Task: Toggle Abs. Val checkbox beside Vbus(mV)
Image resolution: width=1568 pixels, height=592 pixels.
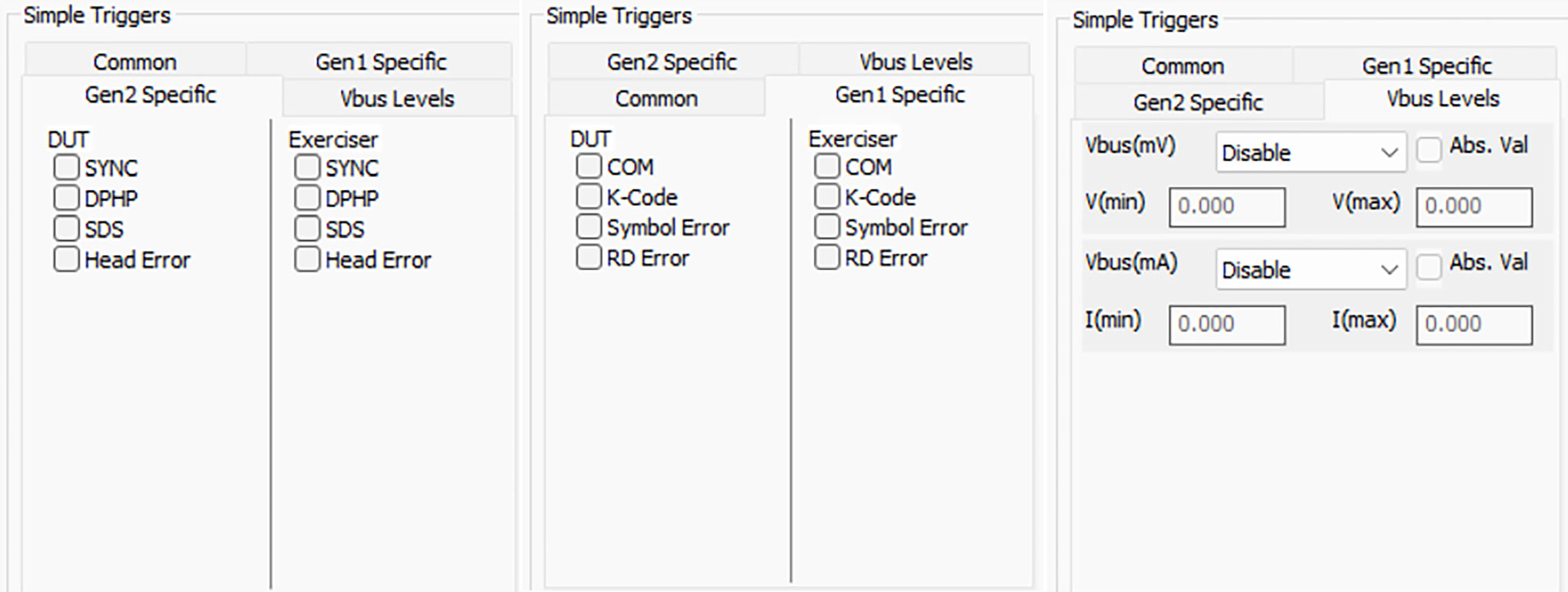Action: 1429,149
